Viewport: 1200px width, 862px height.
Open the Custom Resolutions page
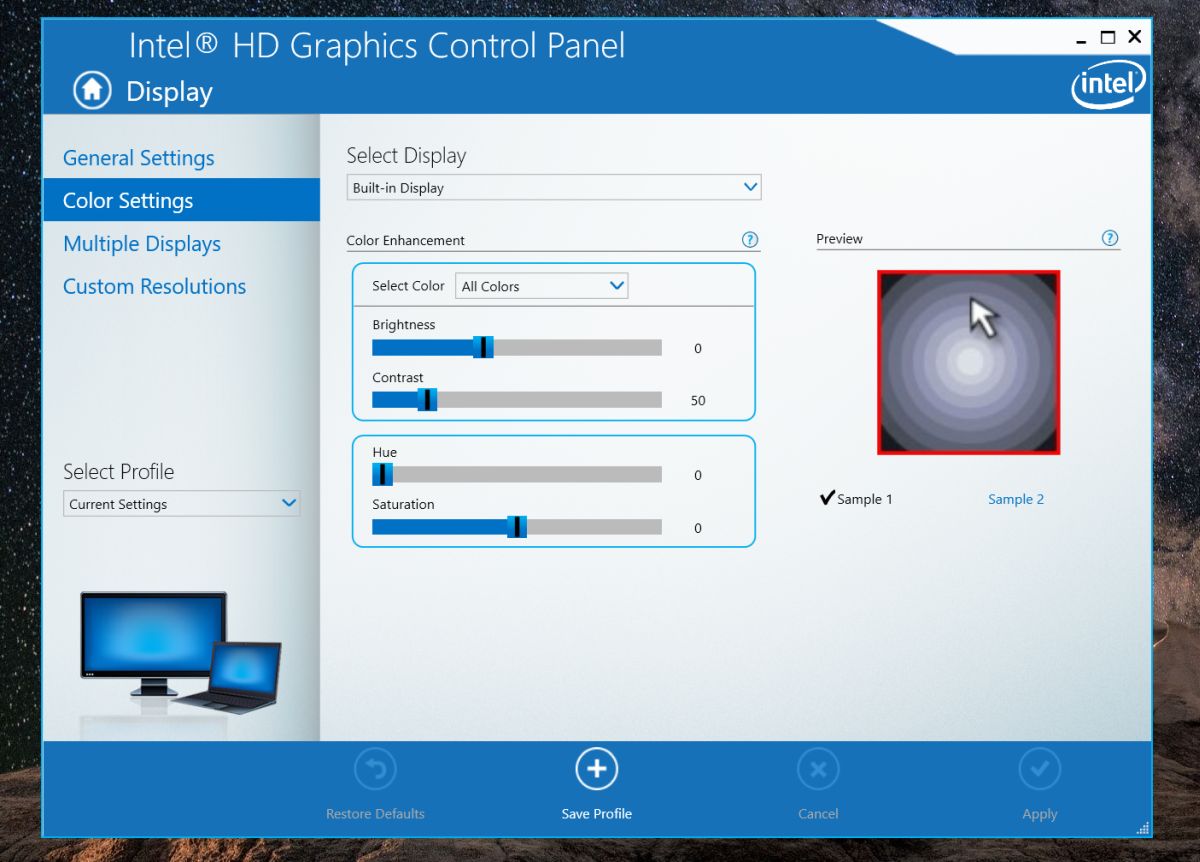pos(154,286)
